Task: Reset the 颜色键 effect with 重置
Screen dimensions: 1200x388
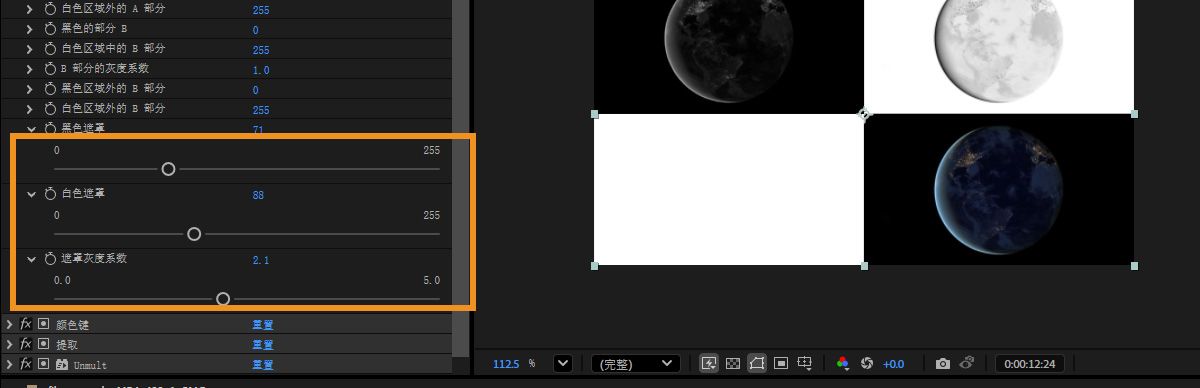Action: pyautogui.click(x=263, y=325)
